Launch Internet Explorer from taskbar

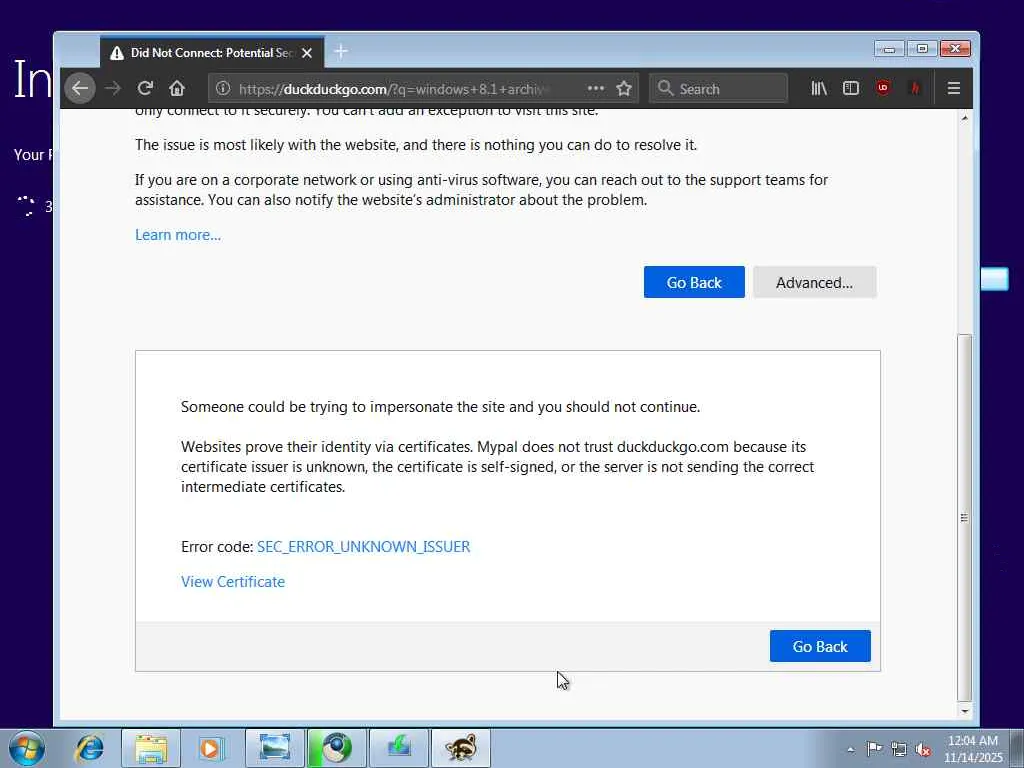(x=89, y=748)
